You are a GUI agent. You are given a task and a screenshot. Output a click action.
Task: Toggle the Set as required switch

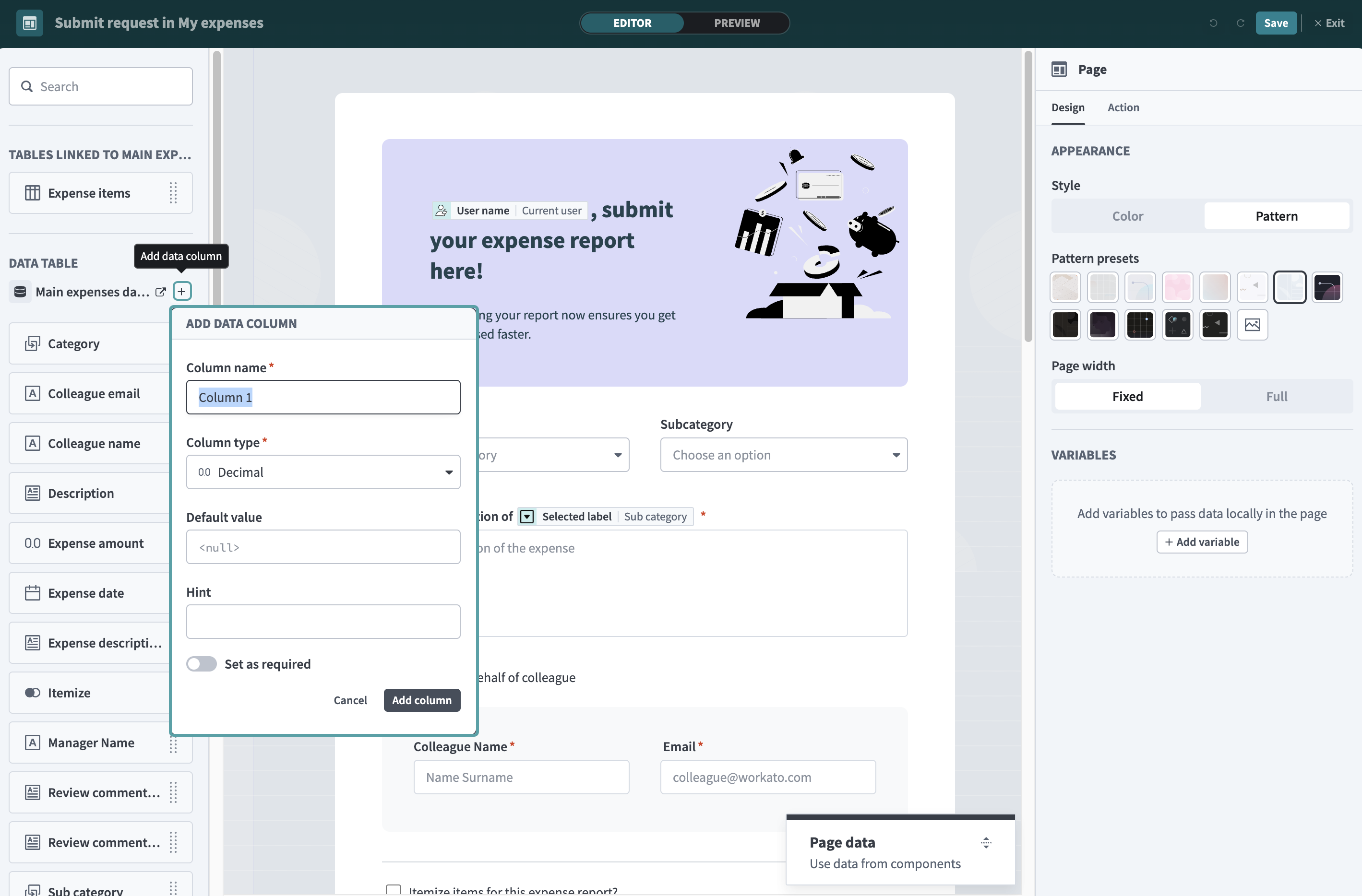202,664
